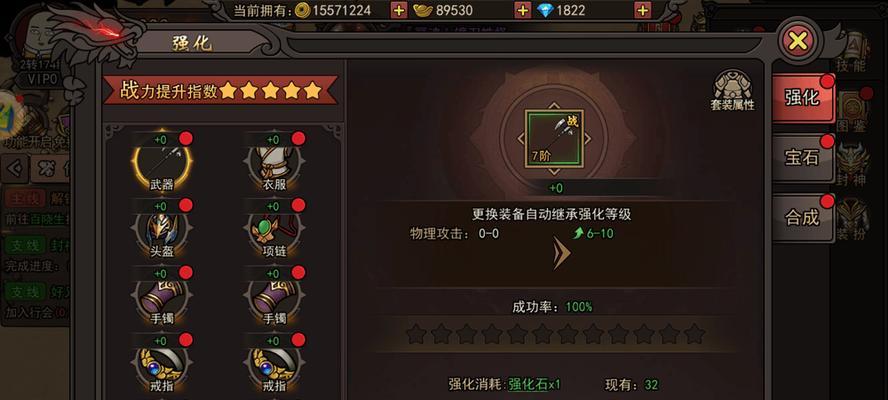Open the 套装属性 set attributes icon

click(732, 91)
